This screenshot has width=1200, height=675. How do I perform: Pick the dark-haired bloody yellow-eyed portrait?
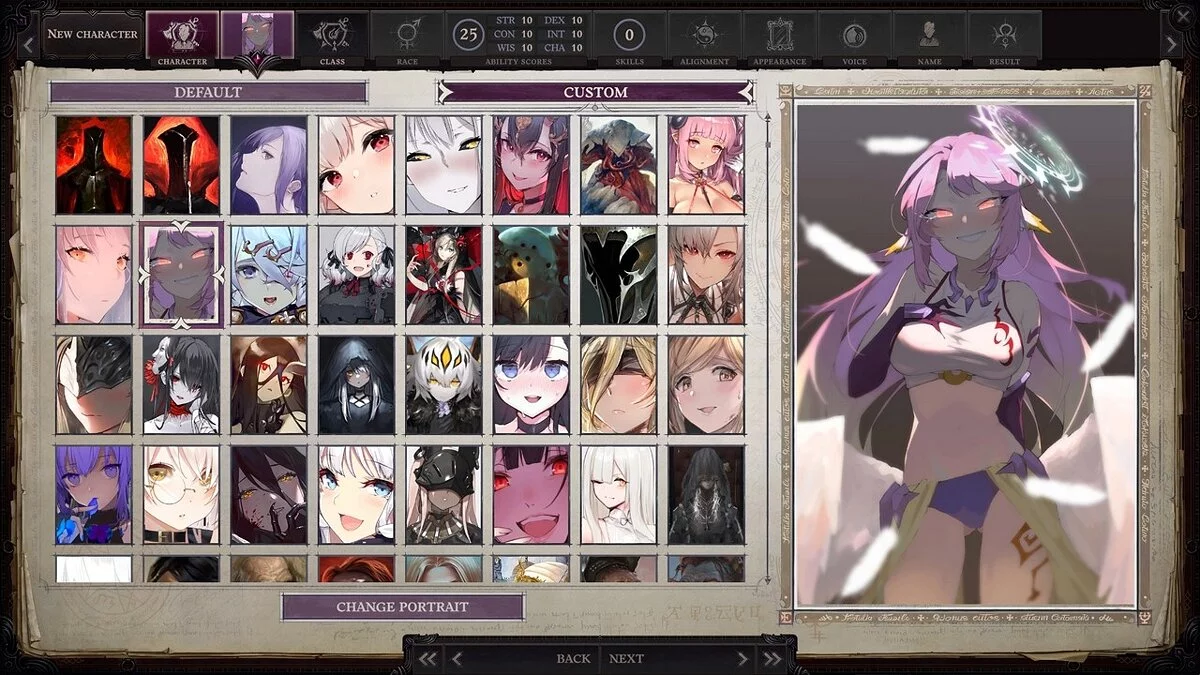269,495
